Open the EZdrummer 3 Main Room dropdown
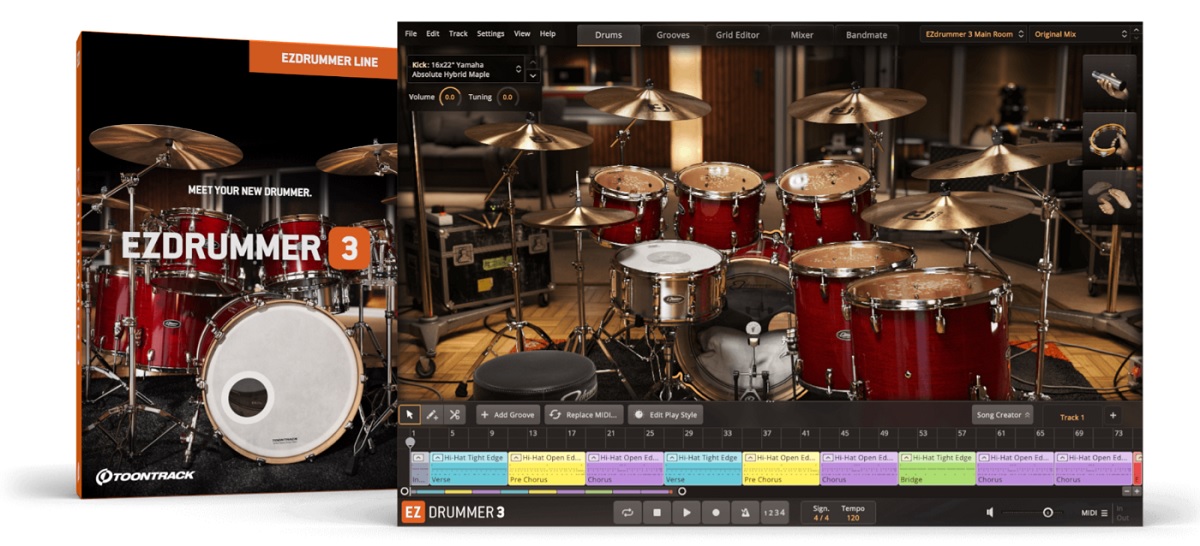Image resolution: width=1200 pixels, height=546 pixels. tap(974, 34)
